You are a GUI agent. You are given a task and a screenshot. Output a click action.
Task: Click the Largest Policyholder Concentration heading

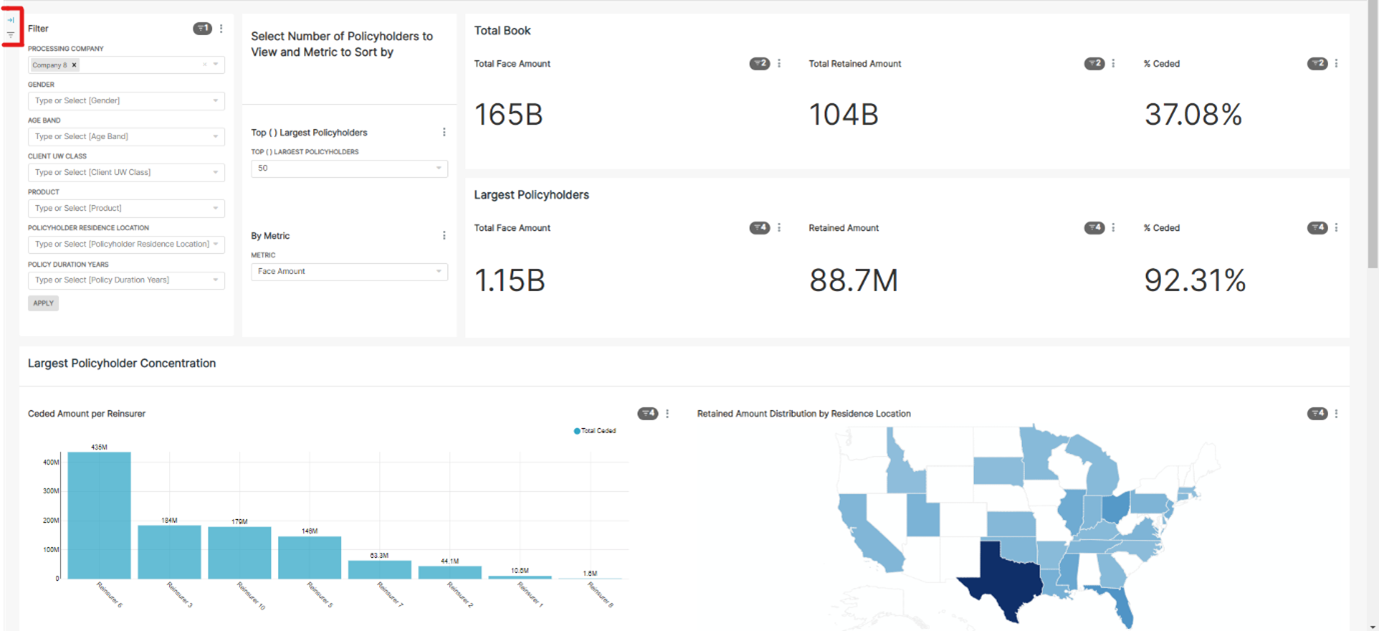tap(122, 363)
